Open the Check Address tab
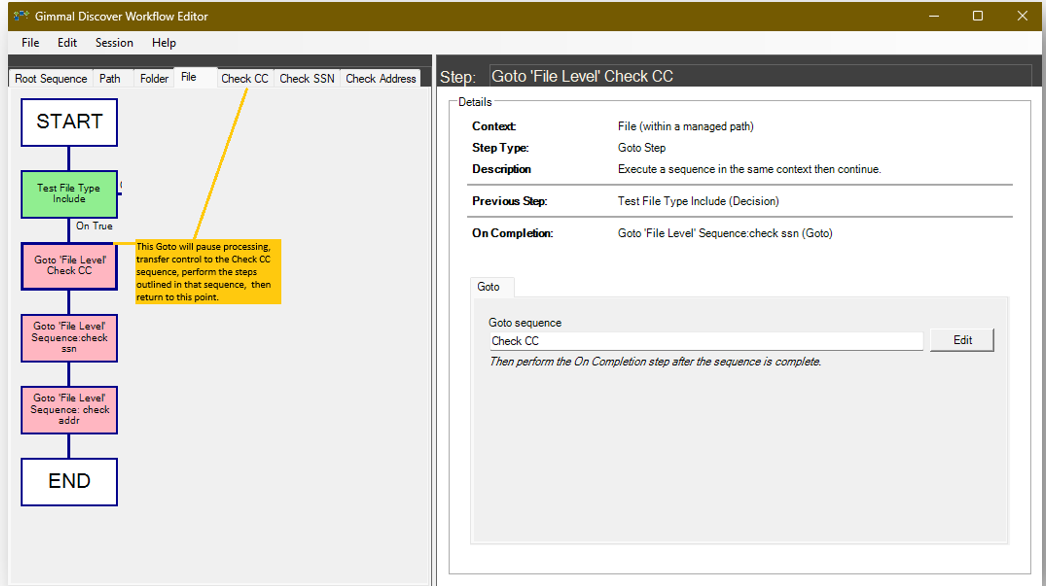The image size is (1046, 586). pos(381,79)
